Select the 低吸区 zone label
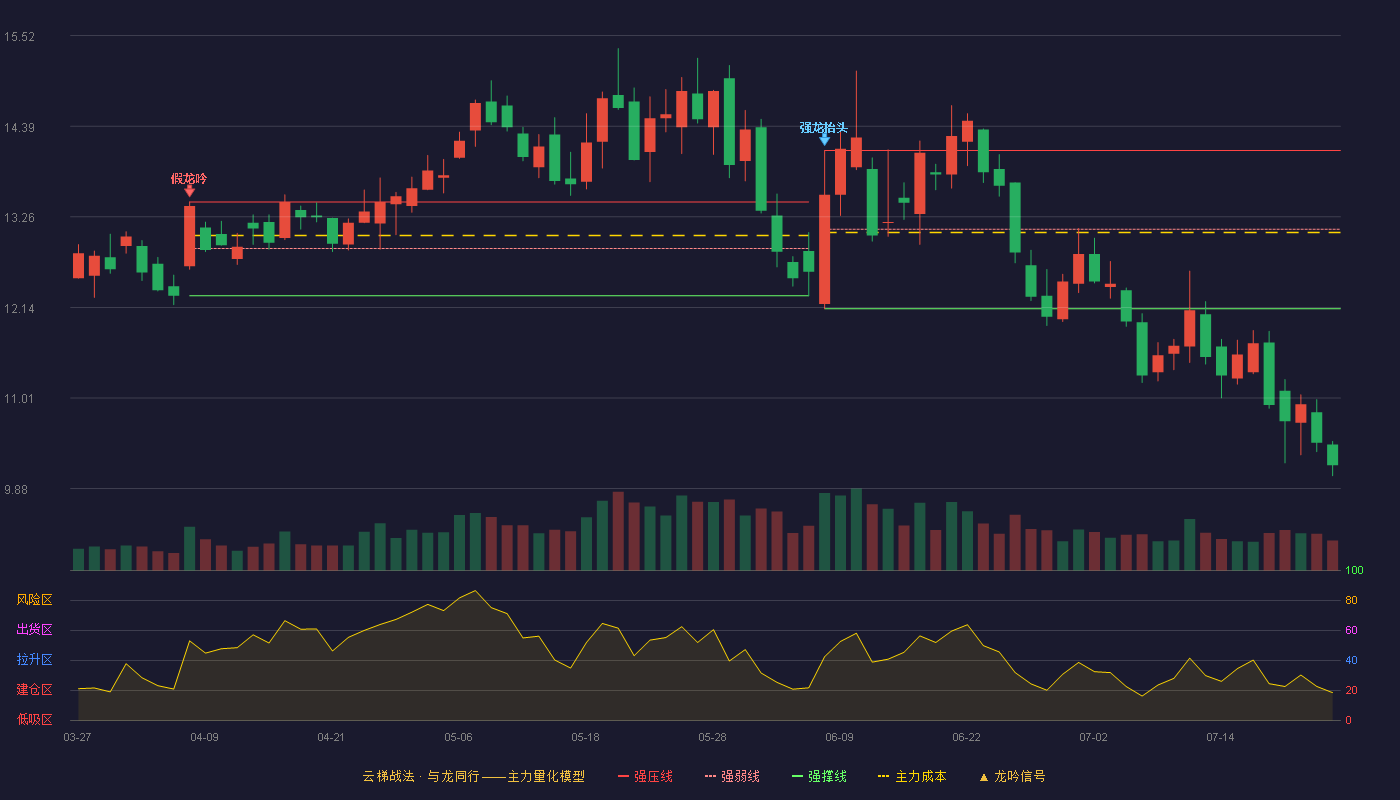 click(34, 719)
